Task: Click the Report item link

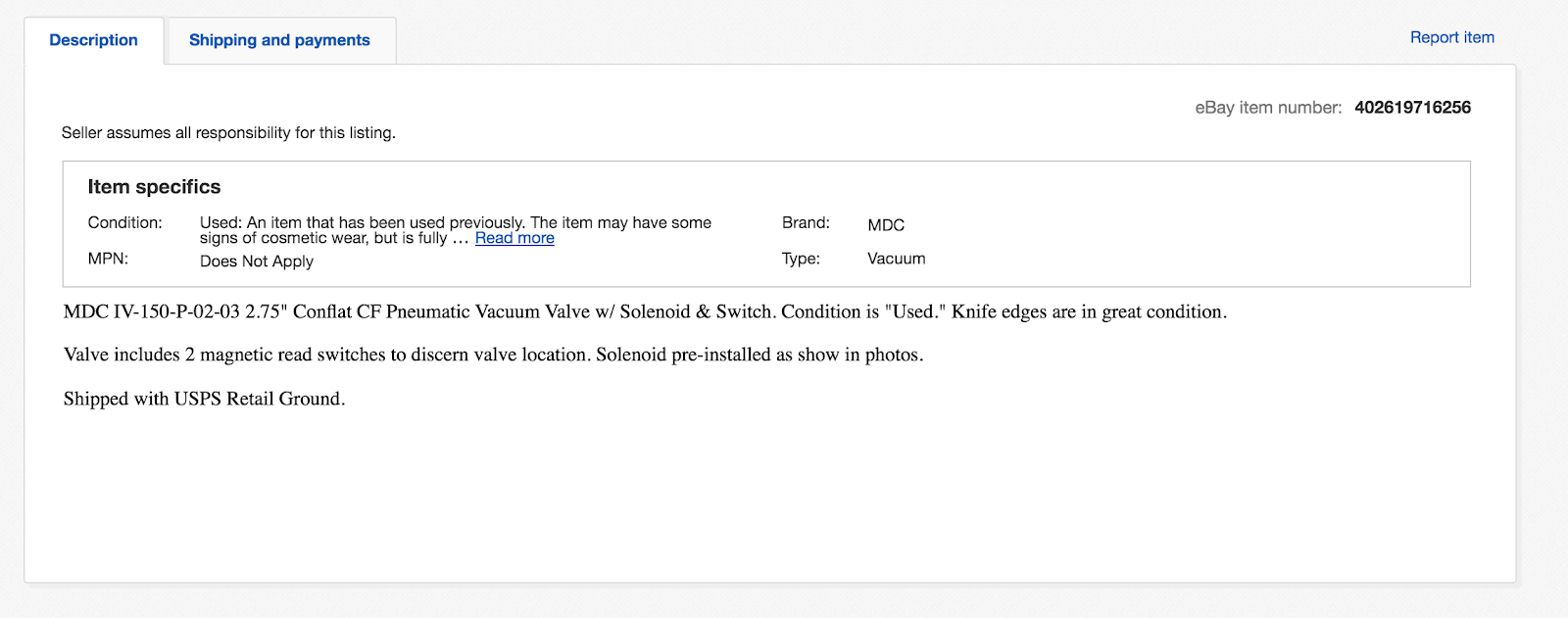Action: (1451, 37)
